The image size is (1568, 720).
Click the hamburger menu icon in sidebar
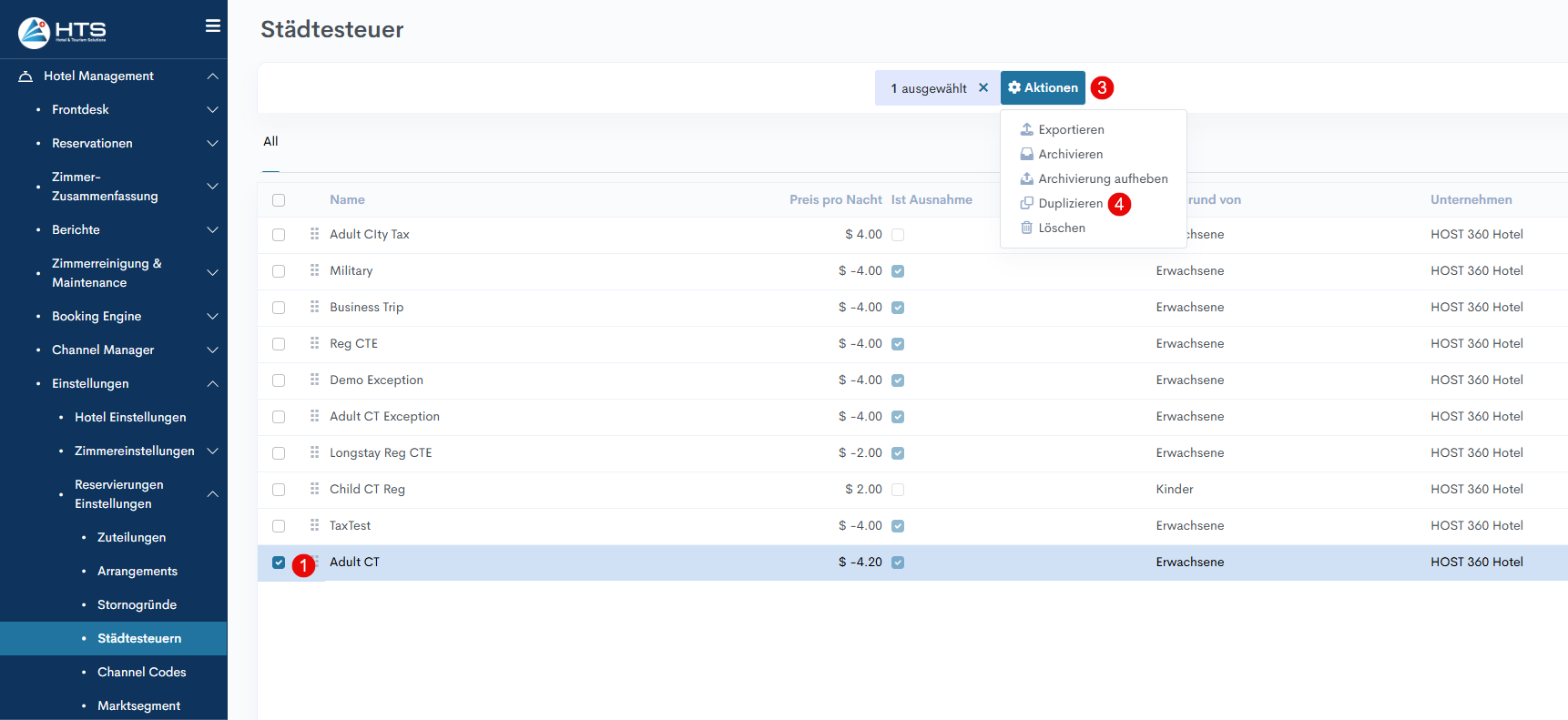(x=213, y=26)
